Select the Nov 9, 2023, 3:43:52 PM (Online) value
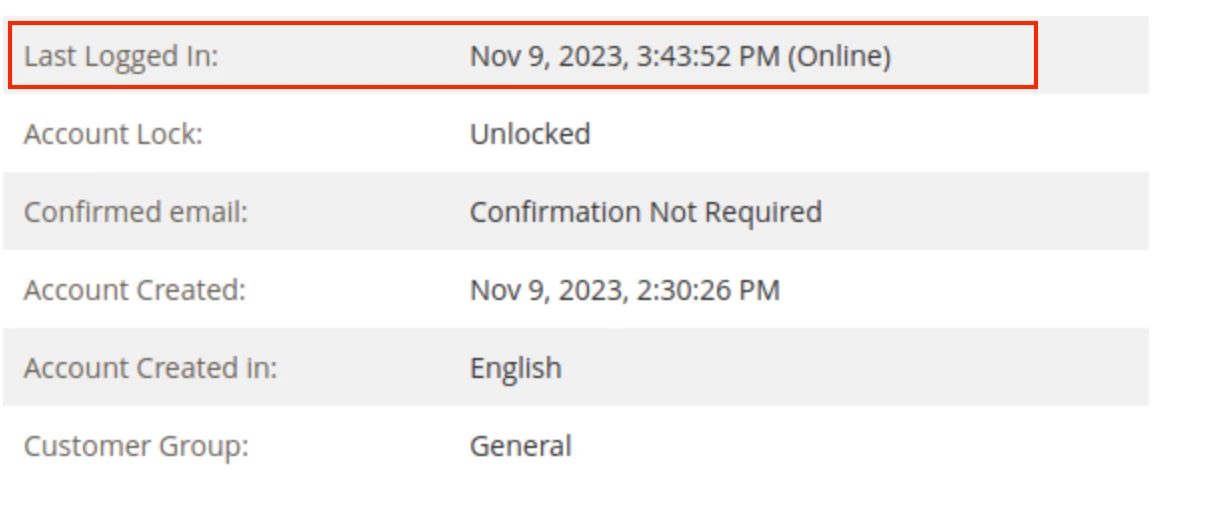Image resolution: width=1206 pixels, height=510 pixels. point(680,57)
